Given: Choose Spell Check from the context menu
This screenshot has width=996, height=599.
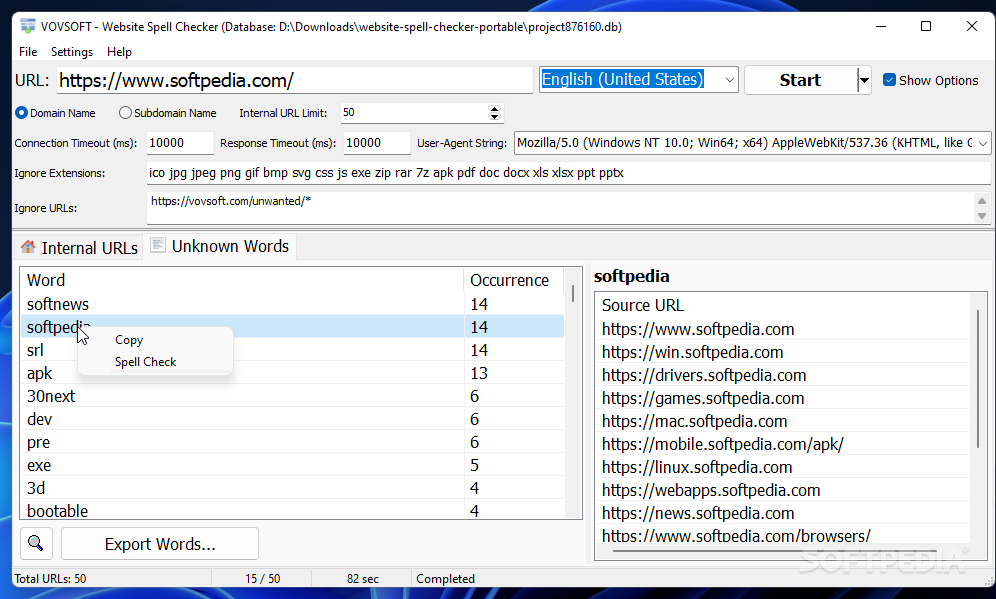Looking at the screenshot, I should pos(155,361).
